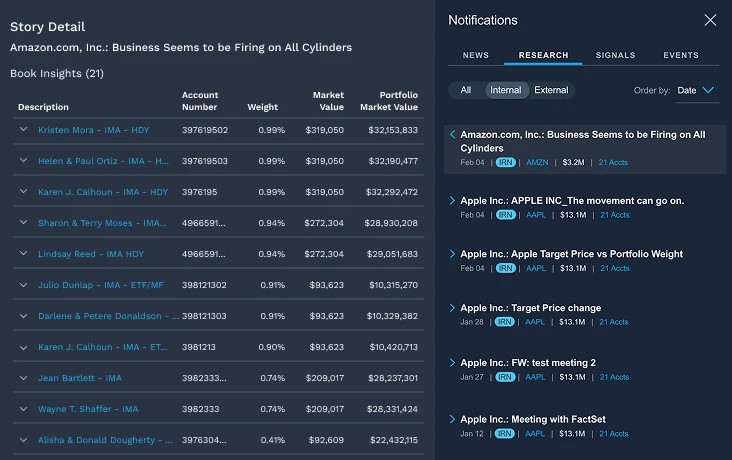Filter research by Internal
The height and width of the screenshot is (460, 732).
506,90
